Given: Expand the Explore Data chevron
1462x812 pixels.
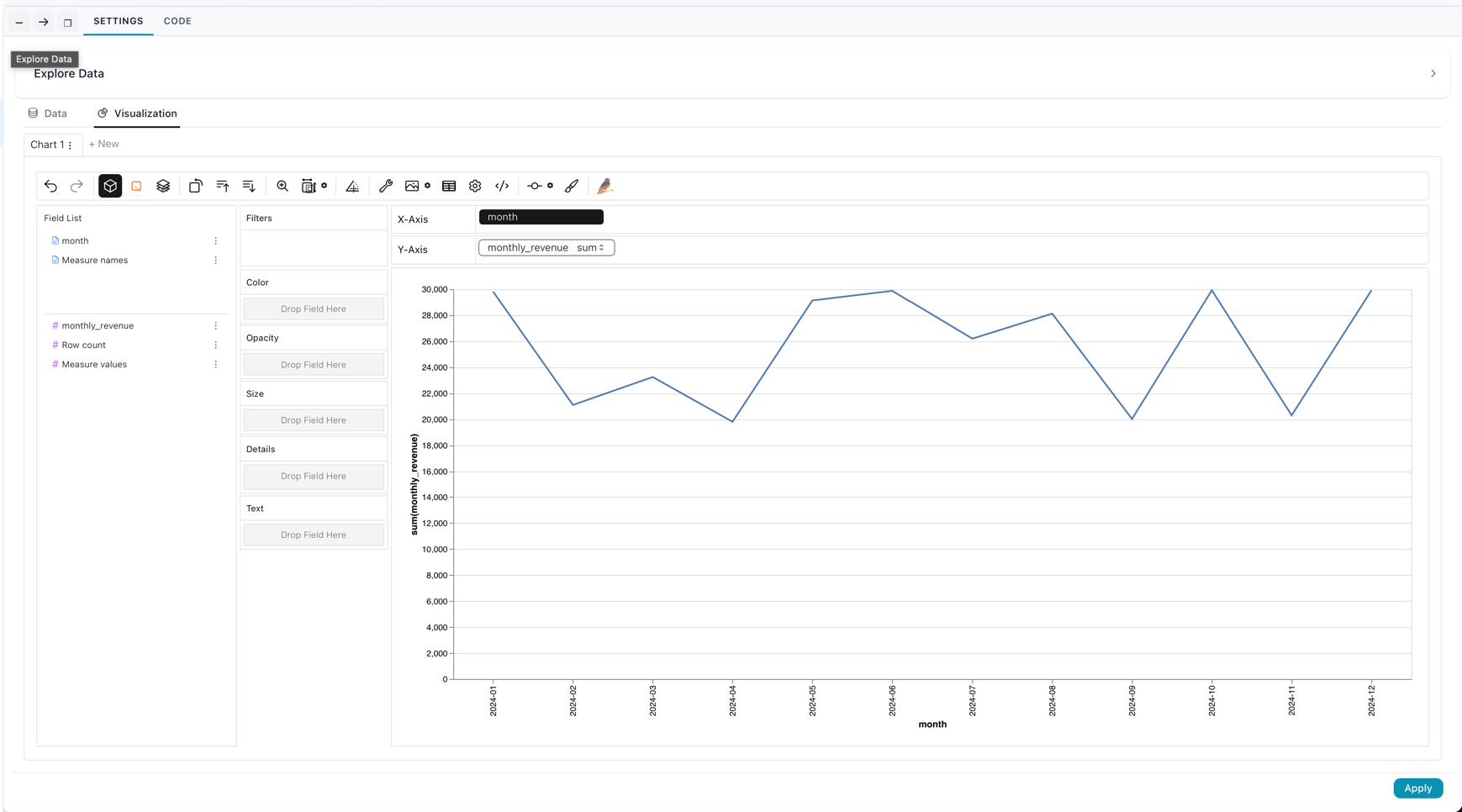Looking at the screenshot, I should [x=1433, y=74].
